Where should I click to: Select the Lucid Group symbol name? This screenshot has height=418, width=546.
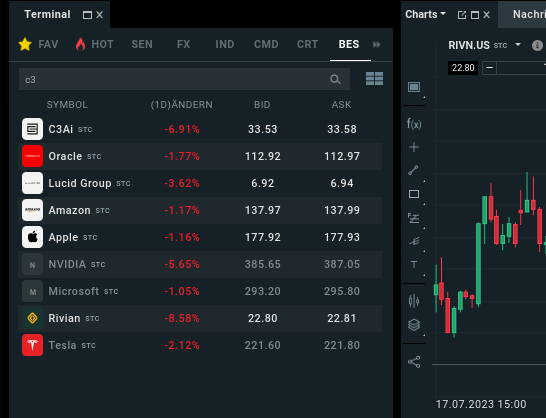pyautogui.click(x=80, y=183)
